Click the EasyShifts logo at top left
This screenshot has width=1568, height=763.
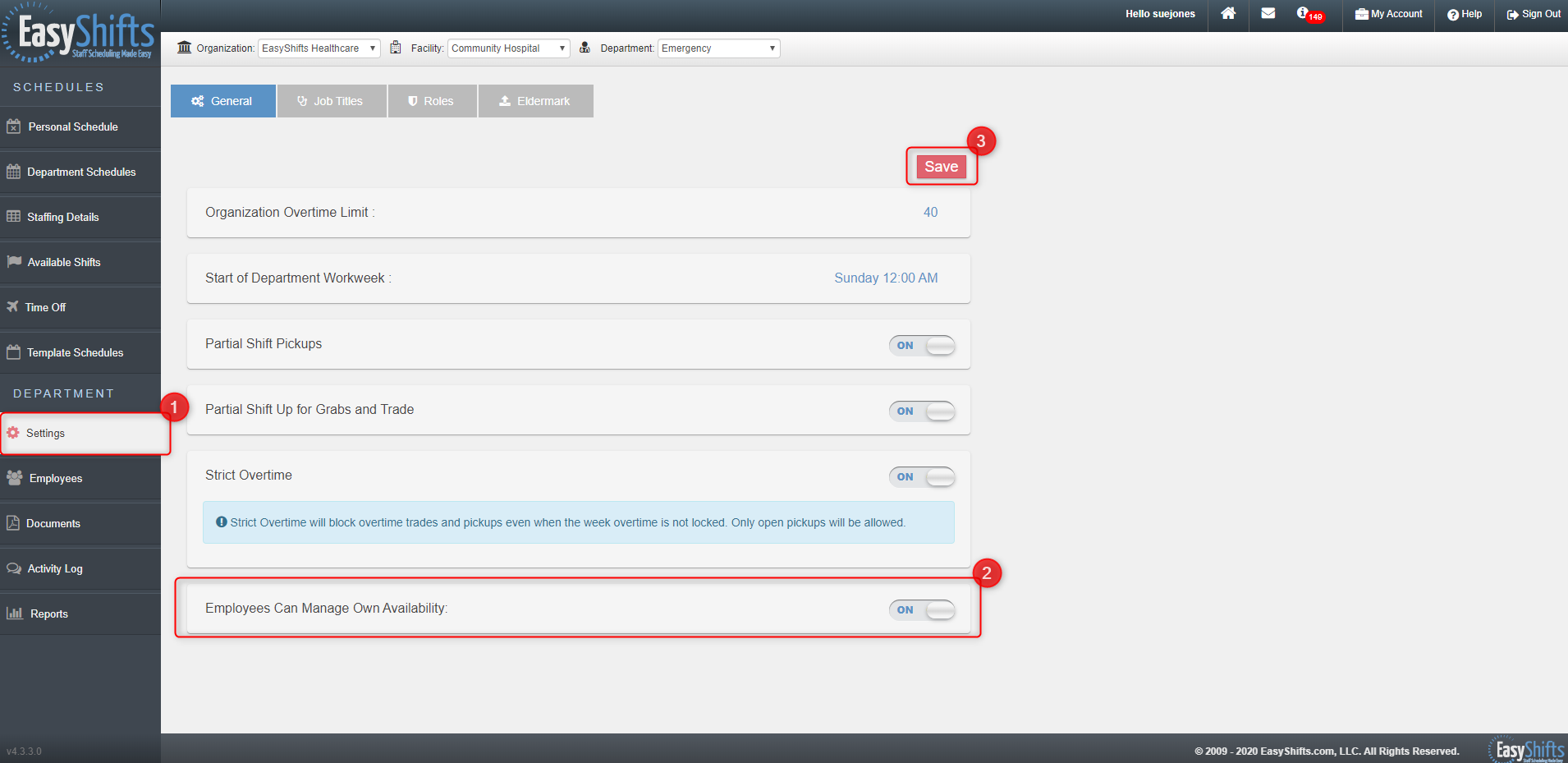click(78, 34)
